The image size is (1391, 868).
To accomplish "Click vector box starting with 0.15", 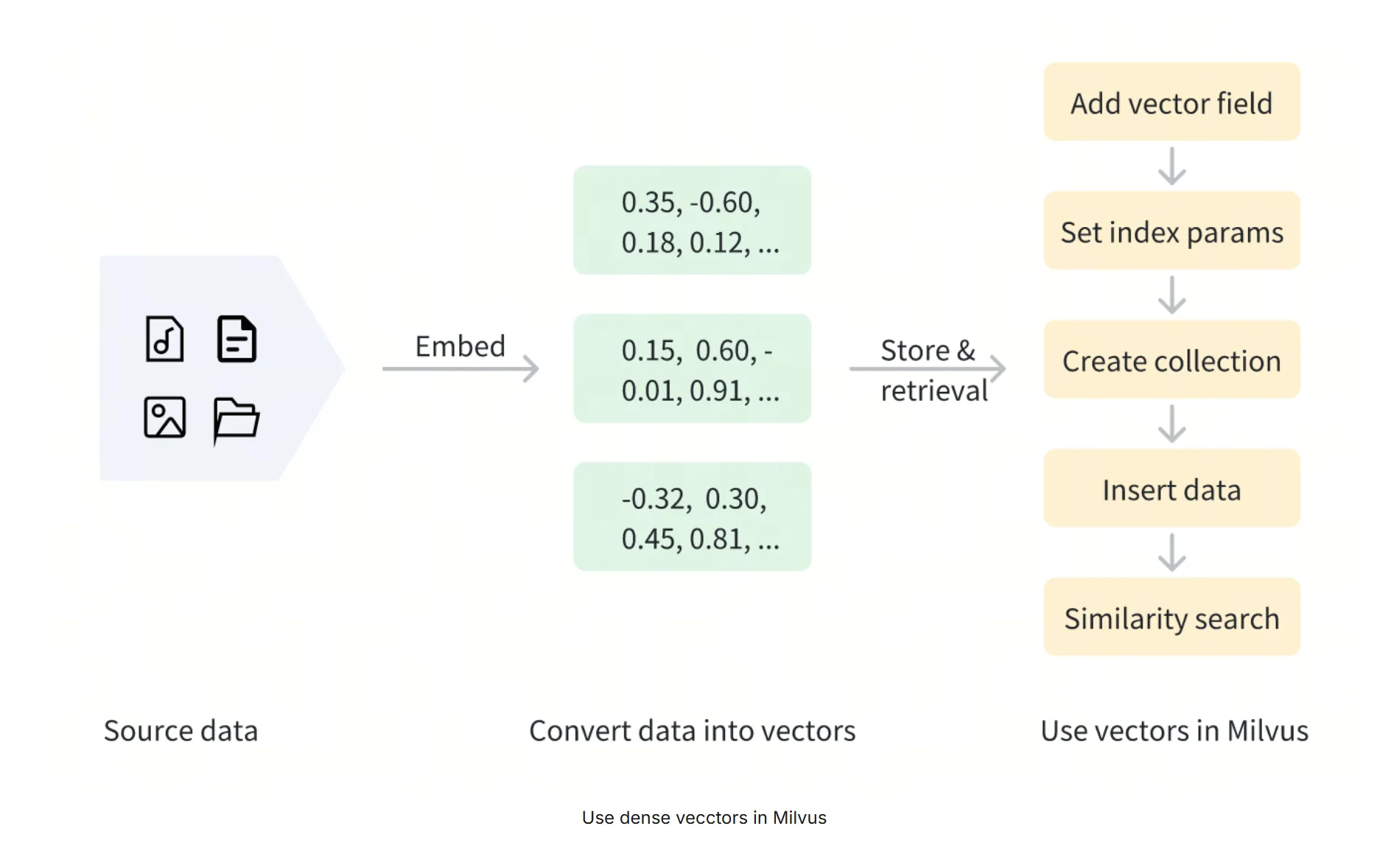I will pyautogui.click(x=693, y=368).
